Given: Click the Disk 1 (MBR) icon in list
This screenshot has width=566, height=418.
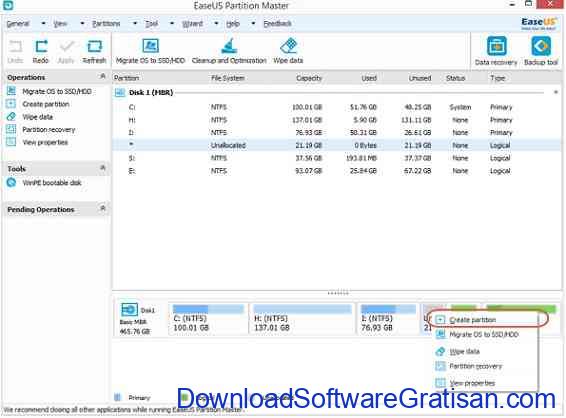Looking at the screenshot, I should 120,93.
